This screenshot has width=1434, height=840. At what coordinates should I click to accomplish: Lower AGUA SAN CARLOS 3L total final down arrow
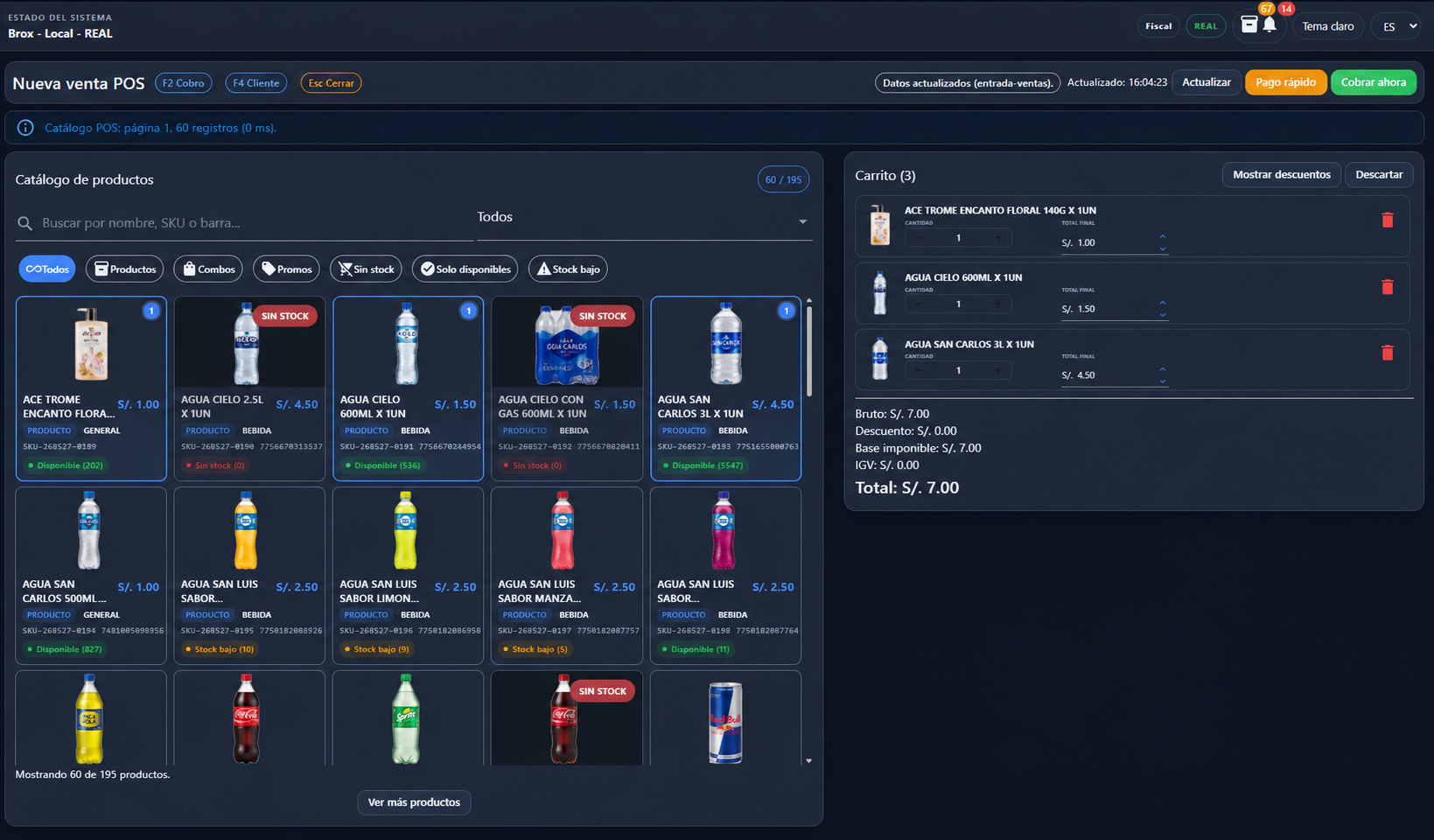tap(1163, 381)
